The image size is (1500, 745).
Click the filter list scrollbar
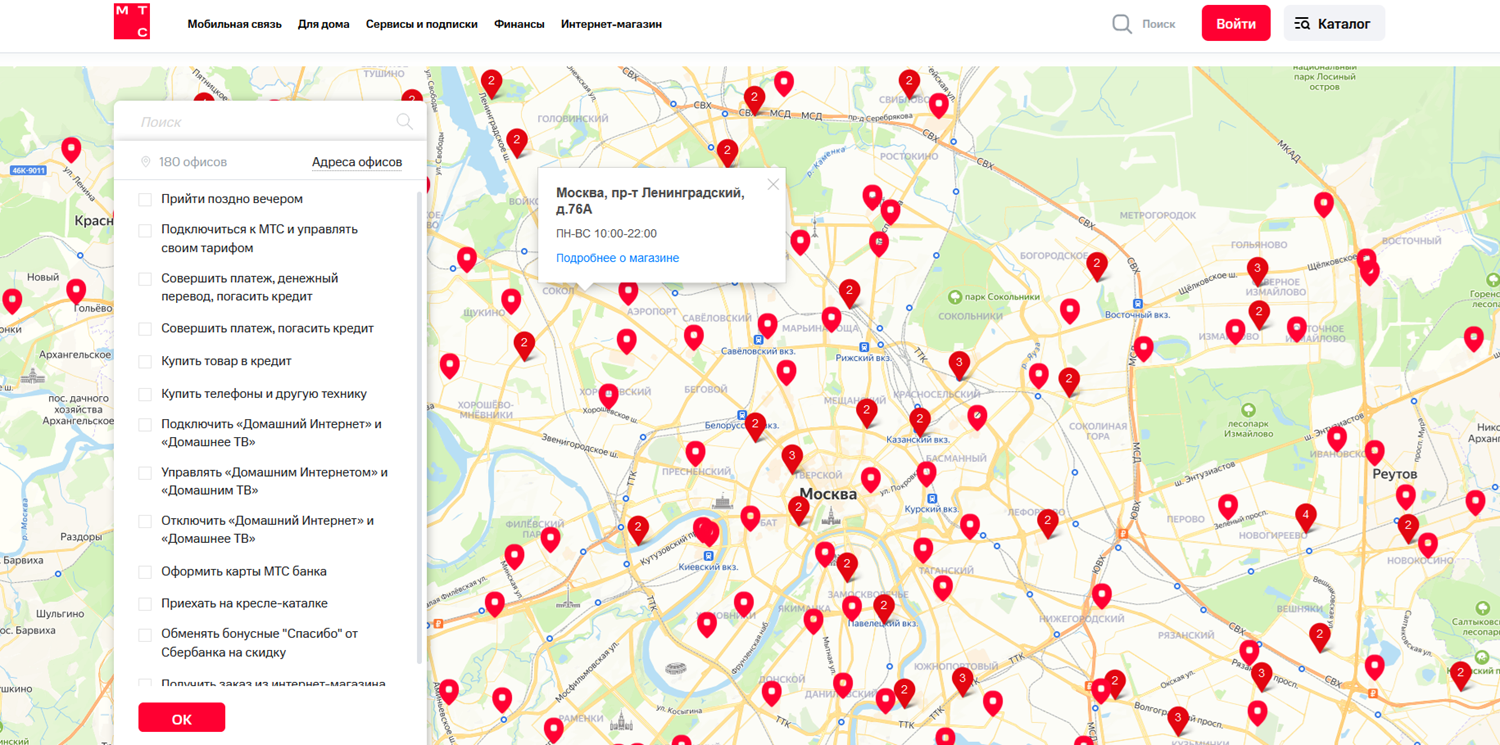[419, 425]
